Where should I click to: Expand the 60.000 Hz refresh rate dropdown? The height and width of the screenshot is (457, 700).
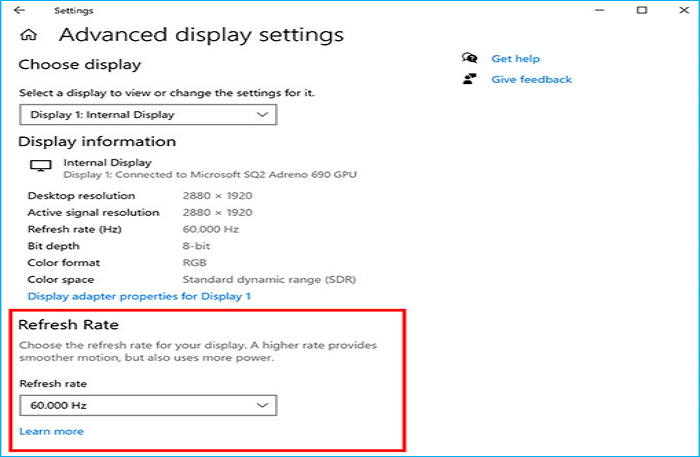(148, 405)
